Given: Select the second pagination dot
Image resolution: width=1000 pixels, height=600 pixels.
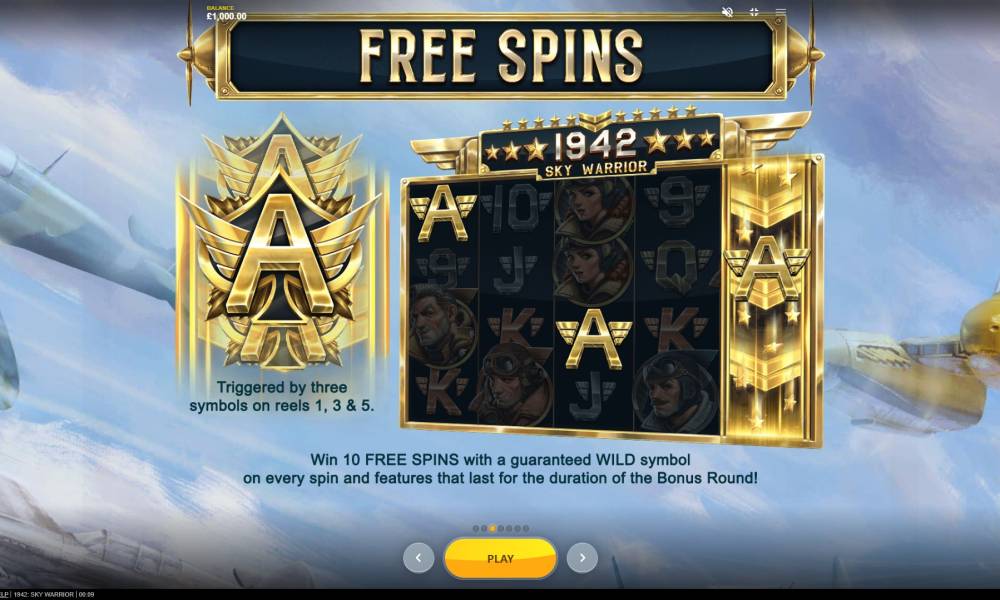Looking at the screenshot, I should (484, 529).
